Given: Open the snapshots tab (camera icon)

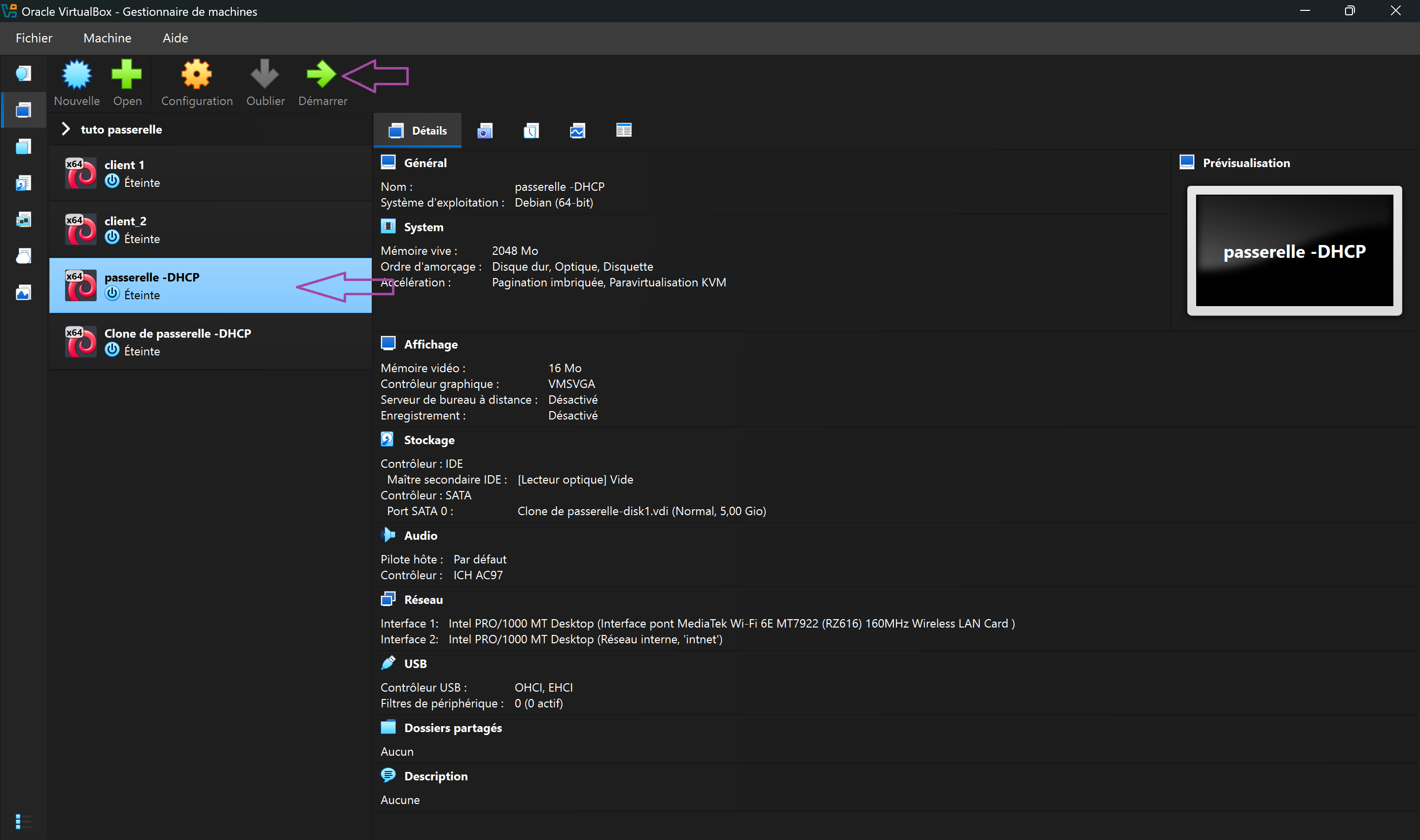Looking at the screenshot, I should click(485, 131).
